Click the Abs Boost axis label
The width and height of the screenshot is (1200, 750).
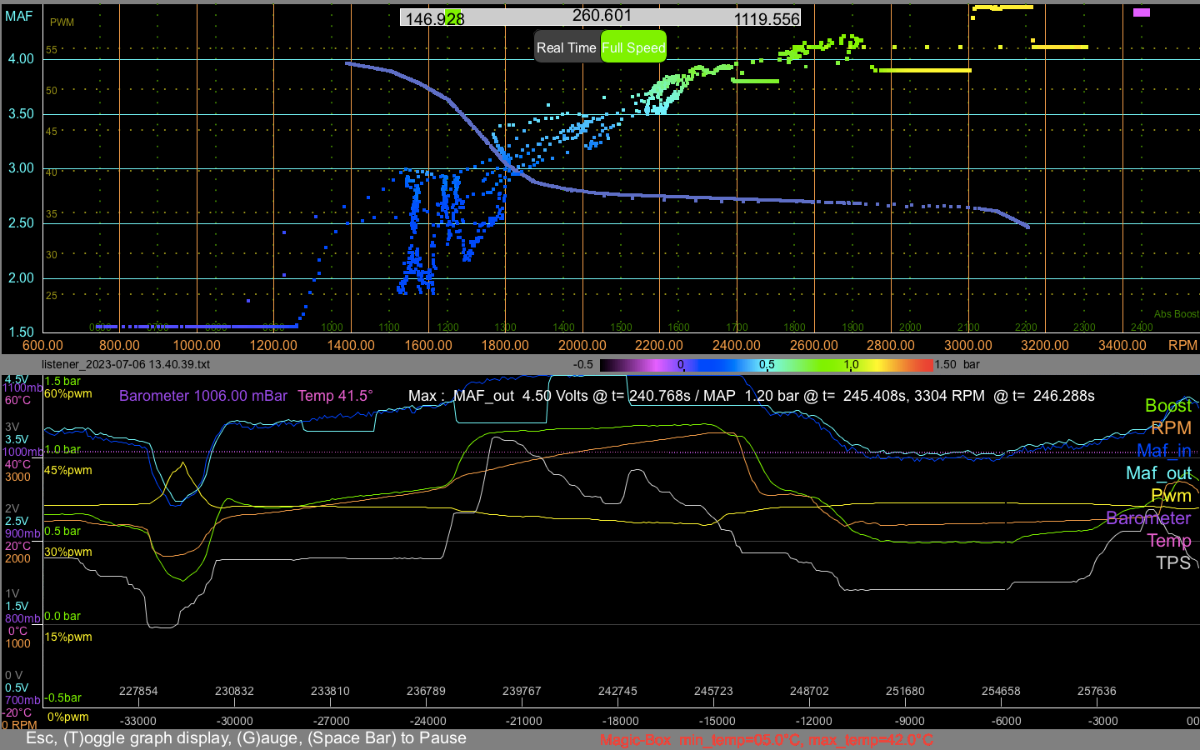(1176, 314)
